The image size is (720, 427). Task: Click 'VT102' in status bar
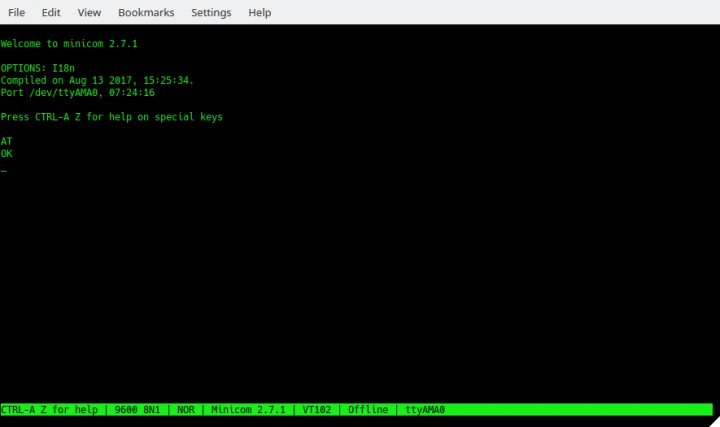coord(316,410)
